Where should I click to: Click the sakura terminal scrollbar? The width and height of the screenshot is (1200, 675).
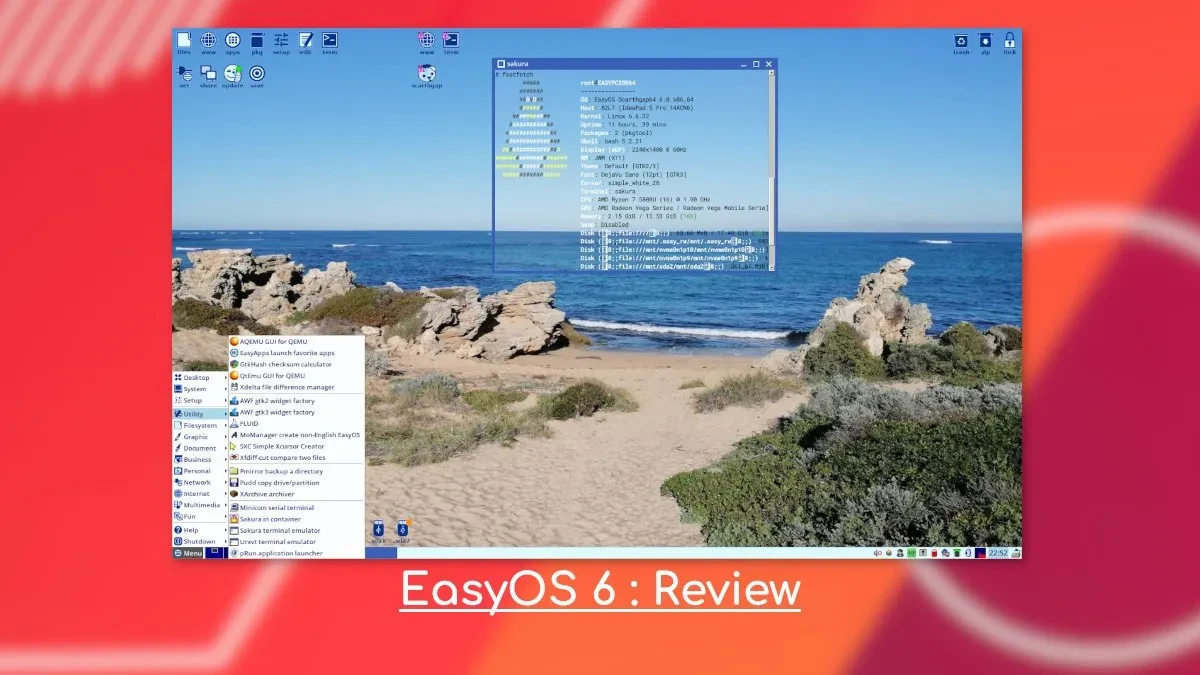point(771,170)
